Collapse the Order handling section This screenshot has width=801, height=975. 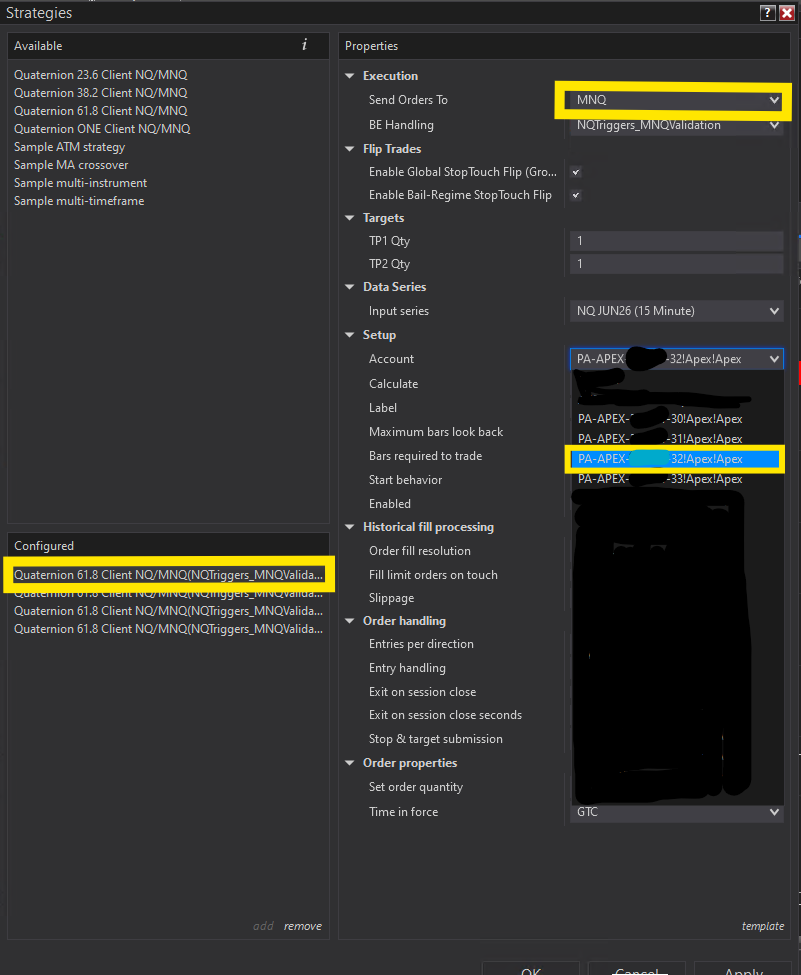click(350, 620)
